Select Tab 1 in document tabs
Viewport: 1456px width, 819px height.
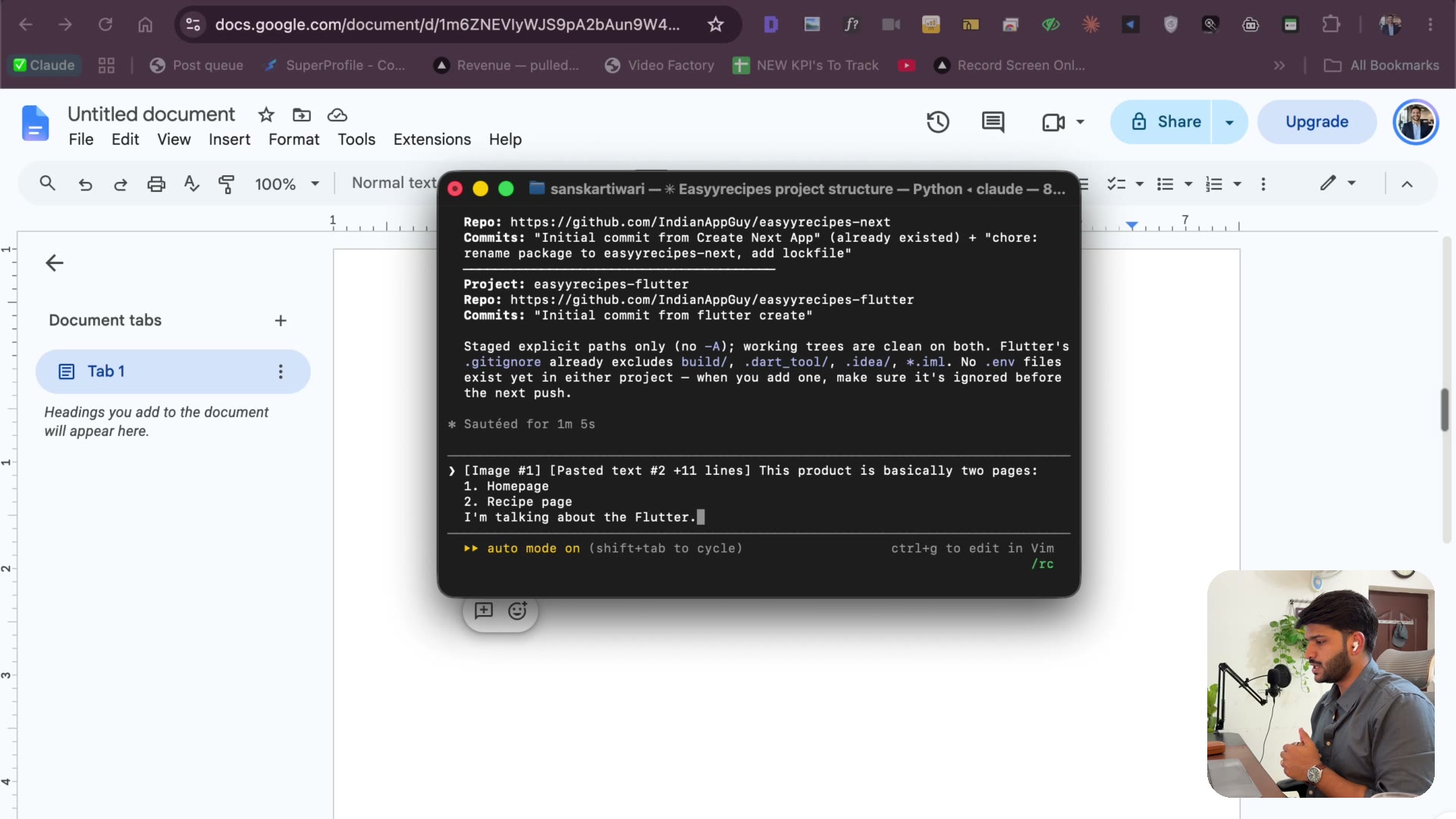173,372
